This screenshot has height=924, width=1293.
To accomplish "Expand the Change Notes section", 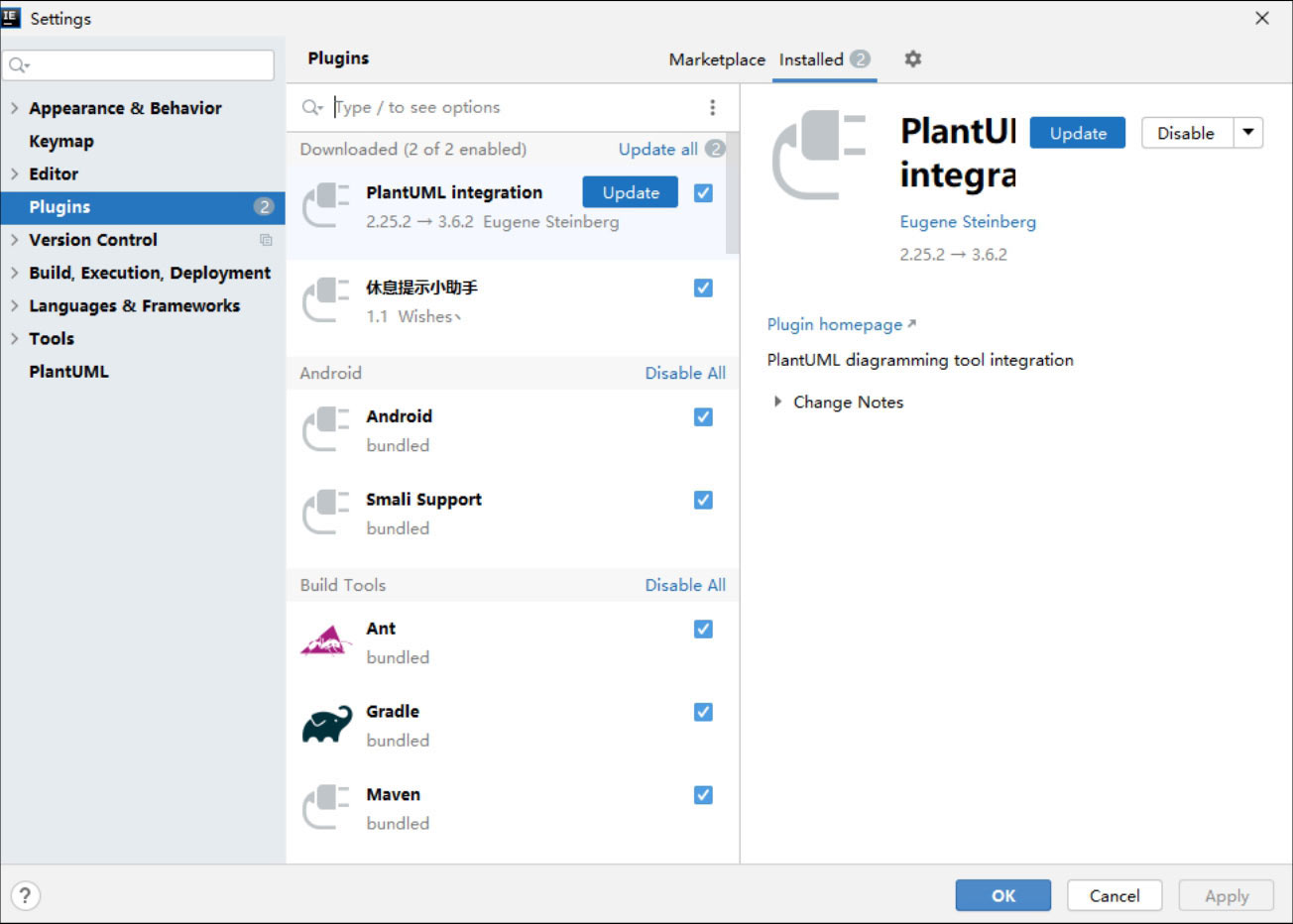I will click(x=777, y=402).
